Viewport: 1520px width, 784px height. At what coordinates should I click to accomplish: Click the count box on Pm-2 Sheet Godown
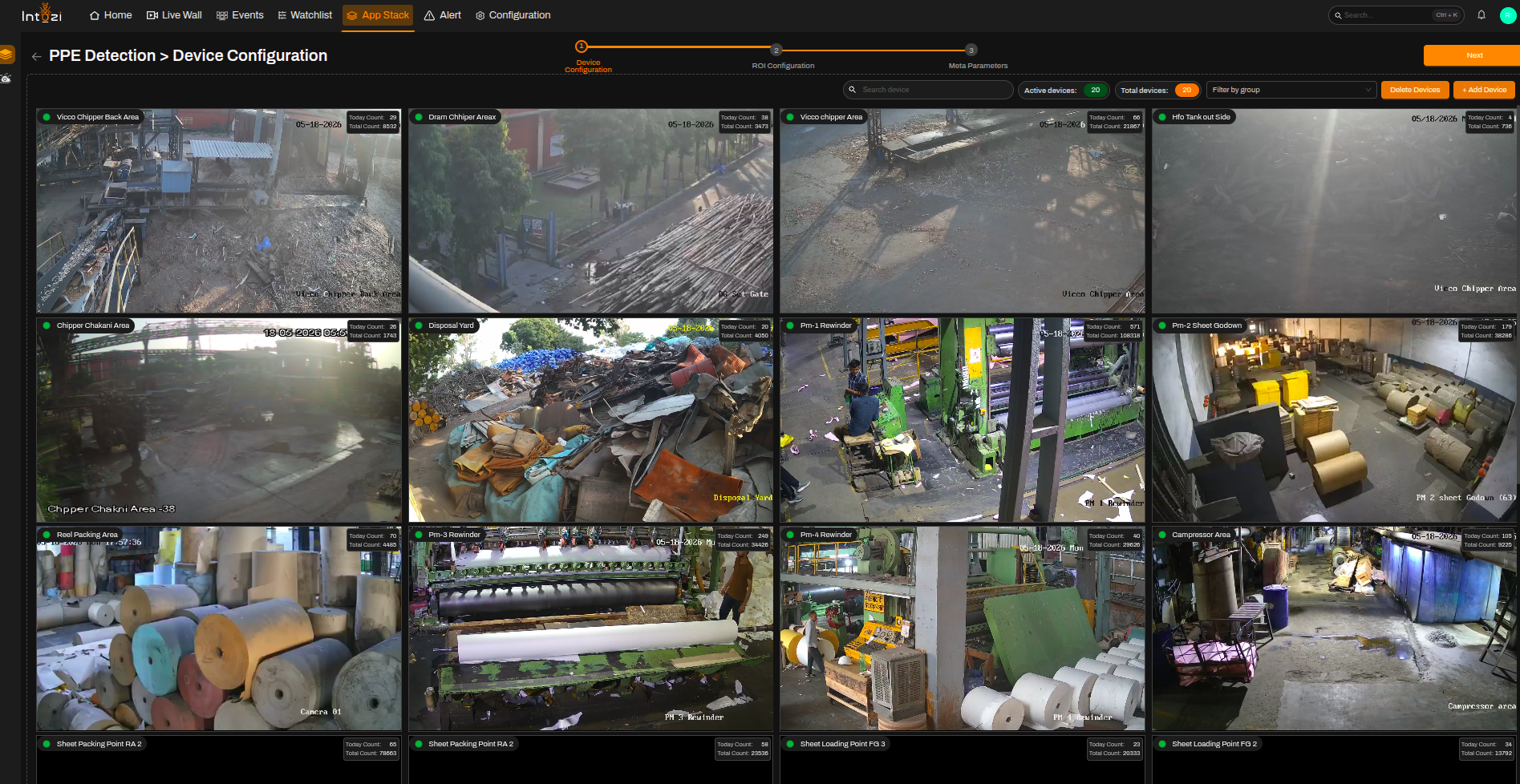coord(1486,331)
